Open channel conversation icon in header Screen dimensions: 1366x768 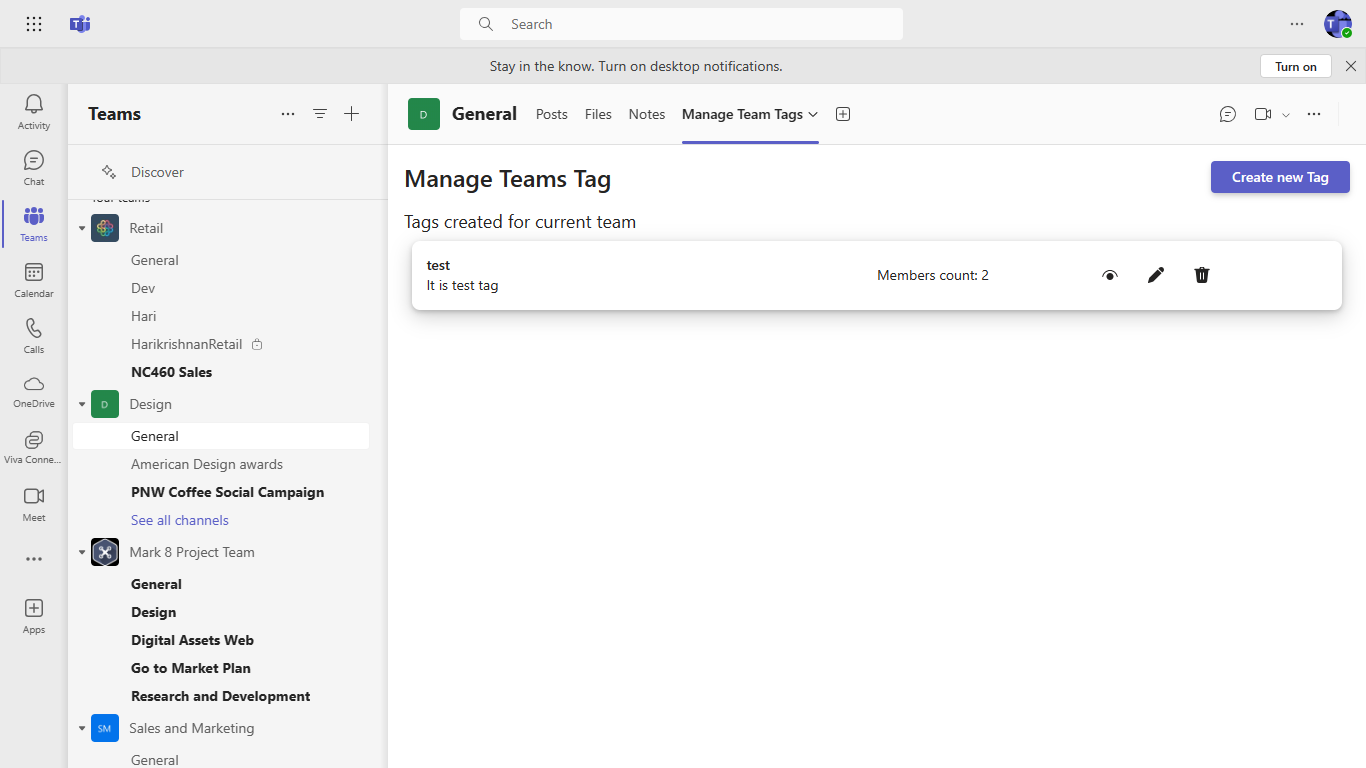(x=1228, y=114)
